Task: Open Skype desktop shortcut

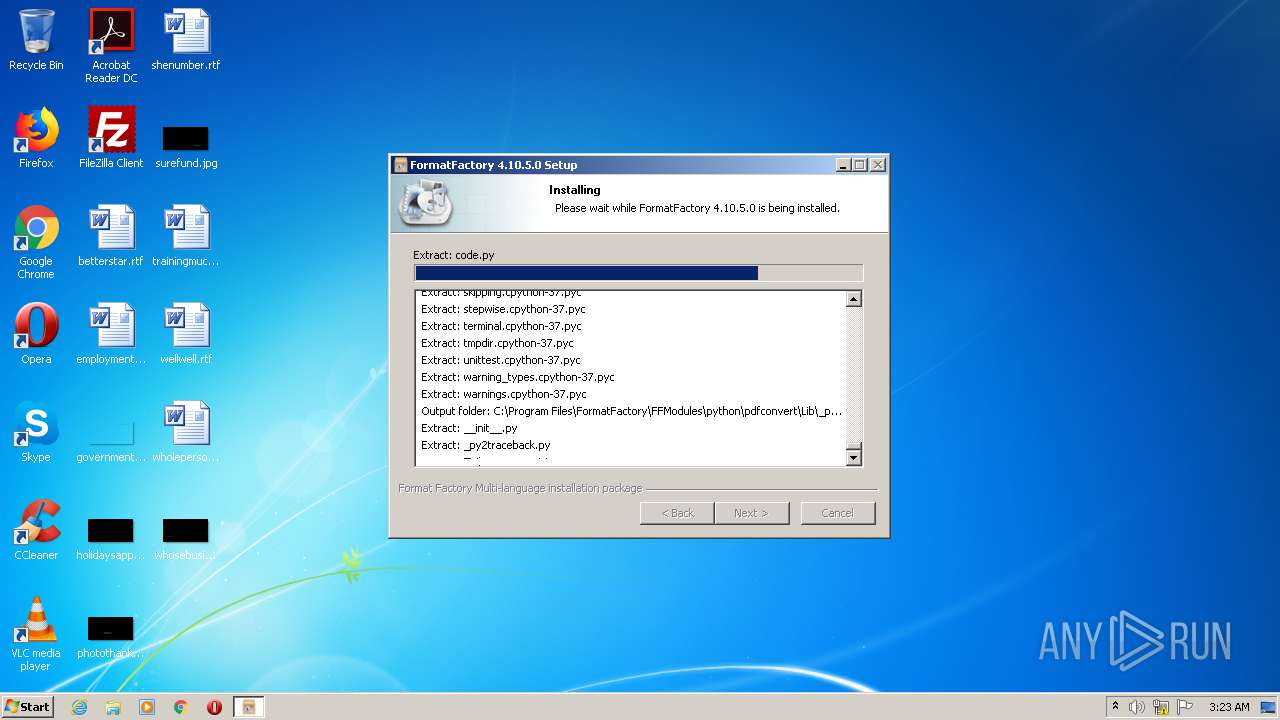Action: [x=36, y=432]
